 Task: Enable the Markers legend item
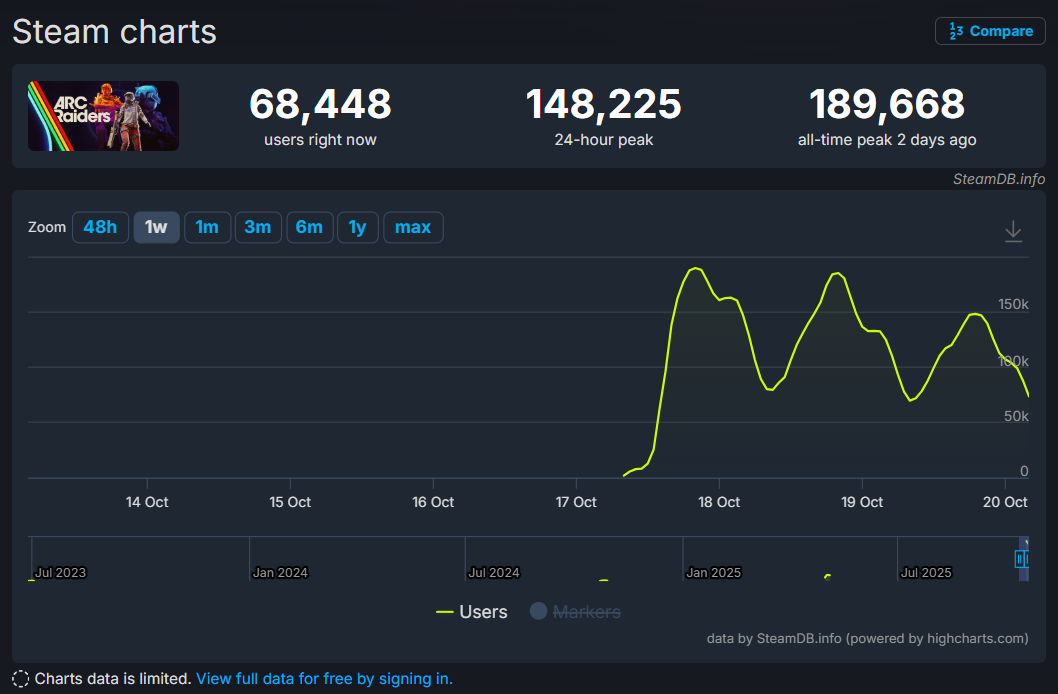[575, 612]
